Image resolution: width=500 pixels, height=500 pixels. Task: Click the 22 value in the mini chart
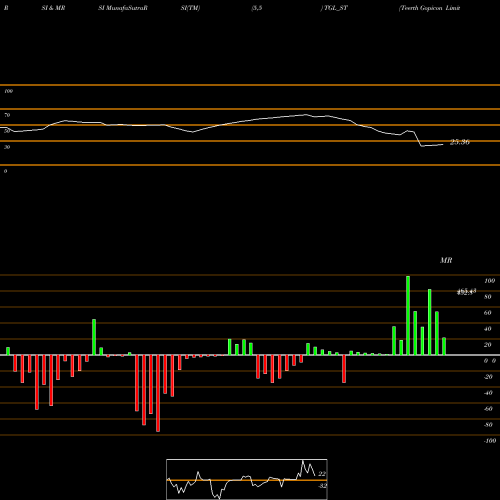tap(322, 474)
